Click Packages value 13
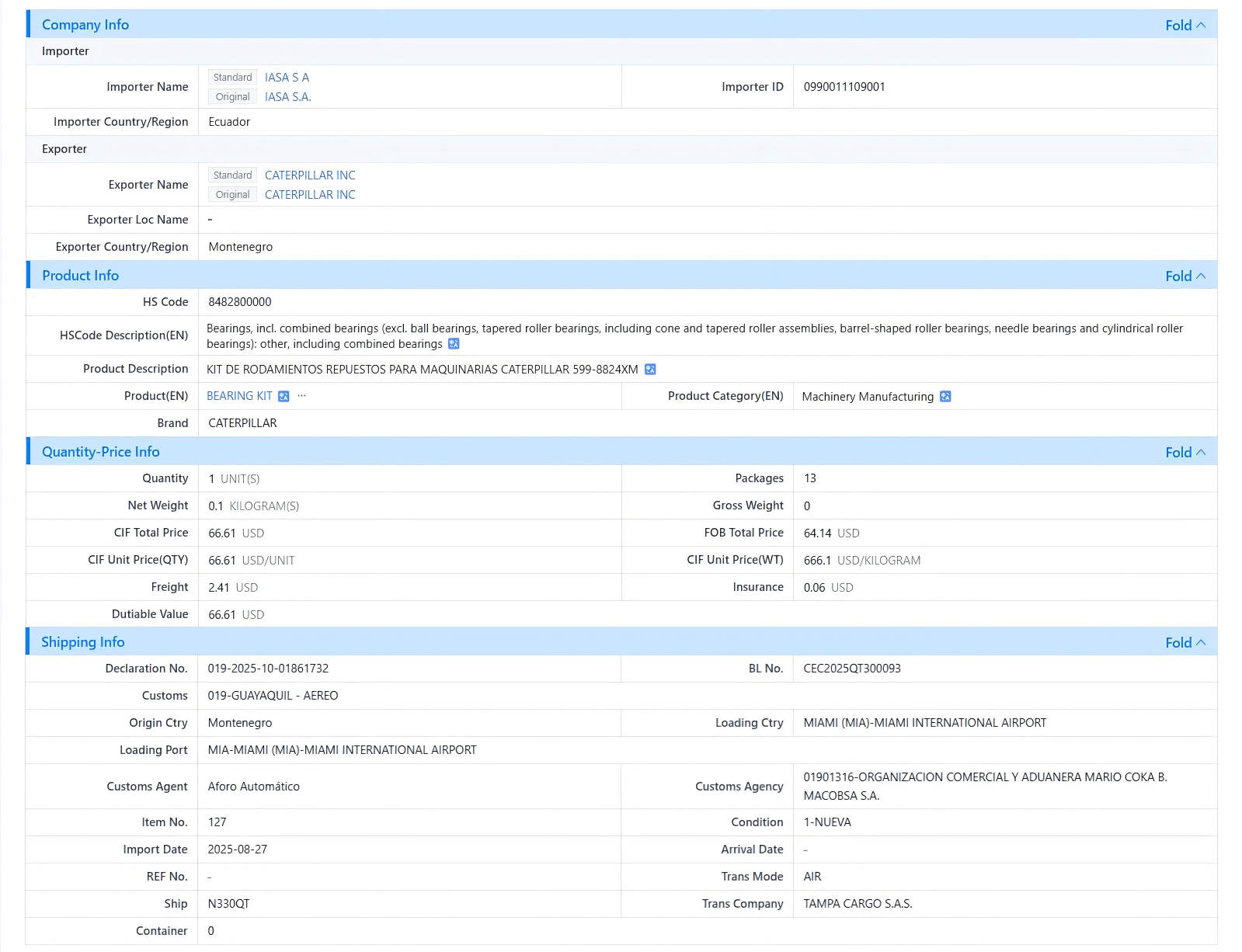1242x952 pixels. pos(810,478)
